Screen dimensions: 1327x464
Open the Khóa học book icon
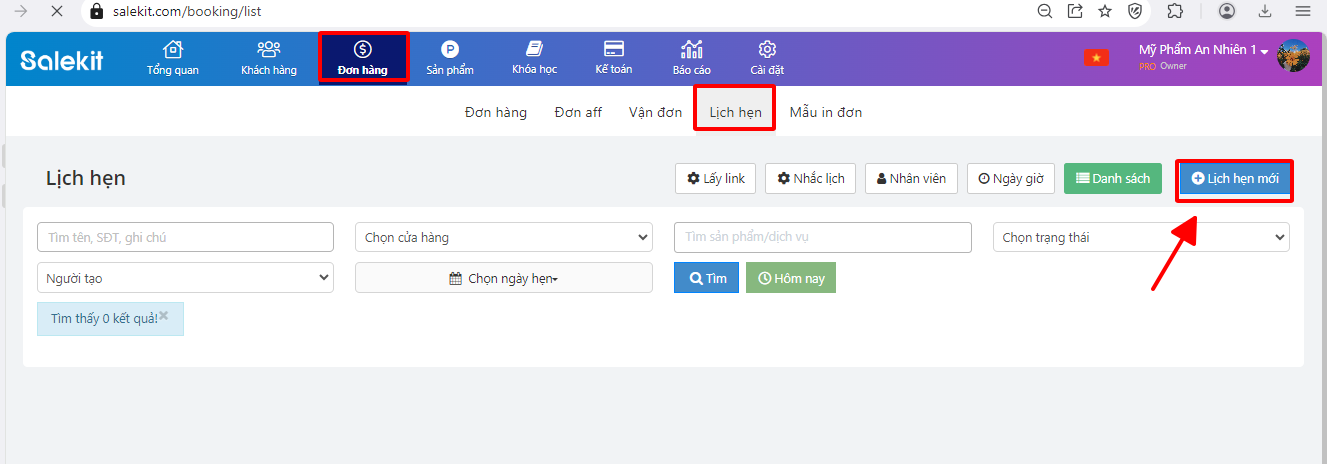click(x=534, y=50)
